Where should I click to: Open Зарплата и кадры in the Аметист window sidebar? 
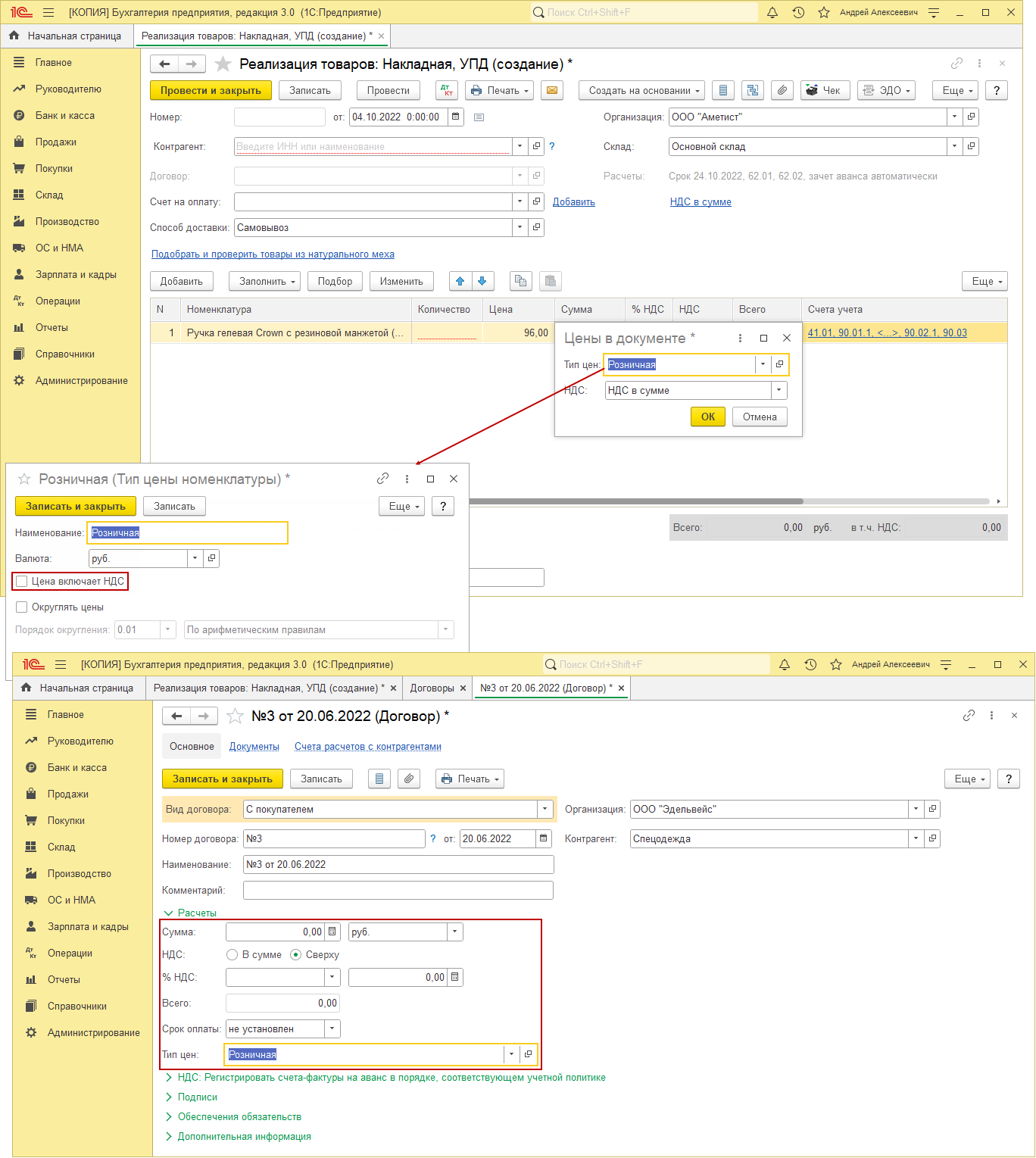pyautogui.click(x=76, y=274)
